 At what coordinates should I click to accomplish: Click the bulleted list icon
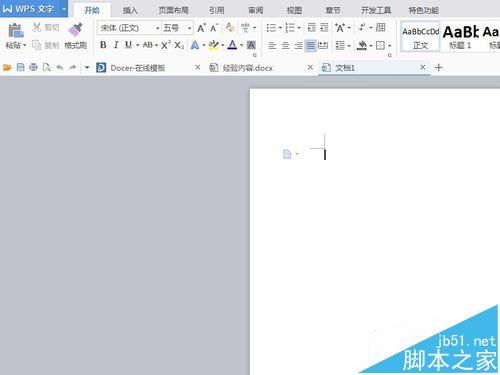click(x=271, y=28)
